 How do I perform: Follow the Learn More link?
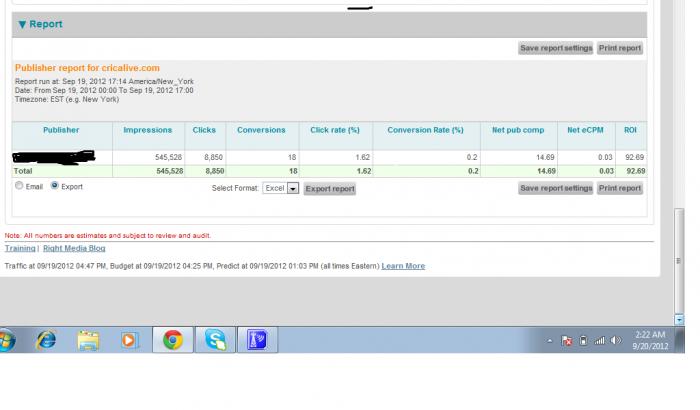(x=403, y=266)
